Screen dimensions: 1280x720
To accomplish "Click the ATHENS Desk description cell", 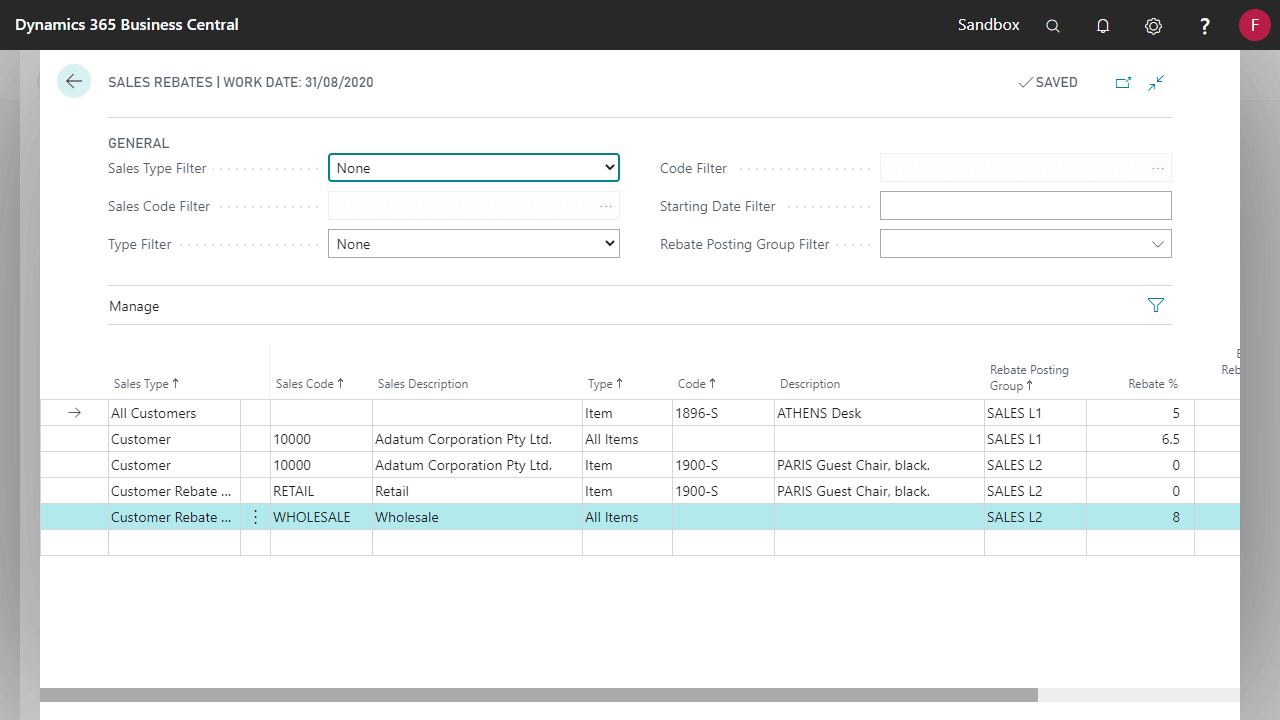I will (x=879, y=413).
